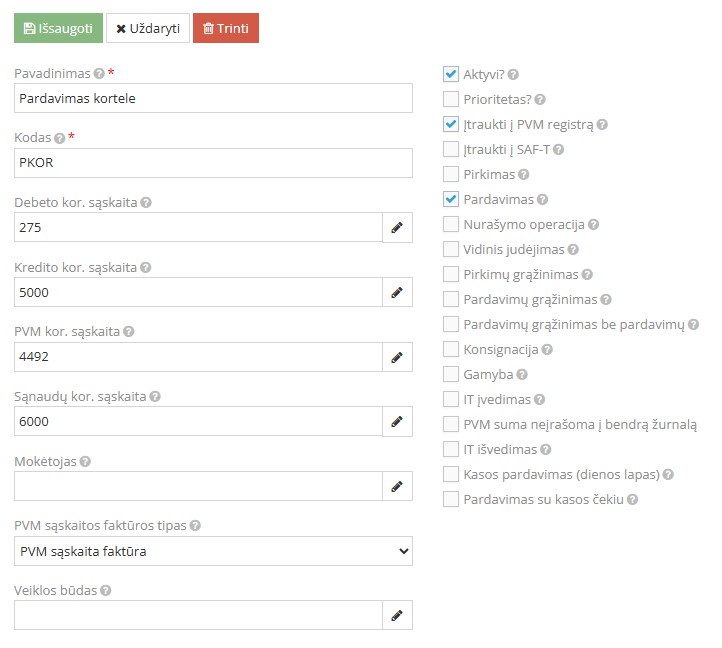
Task: Open Mokėtojas selector with pencil icon
Action: click(397, 486)
